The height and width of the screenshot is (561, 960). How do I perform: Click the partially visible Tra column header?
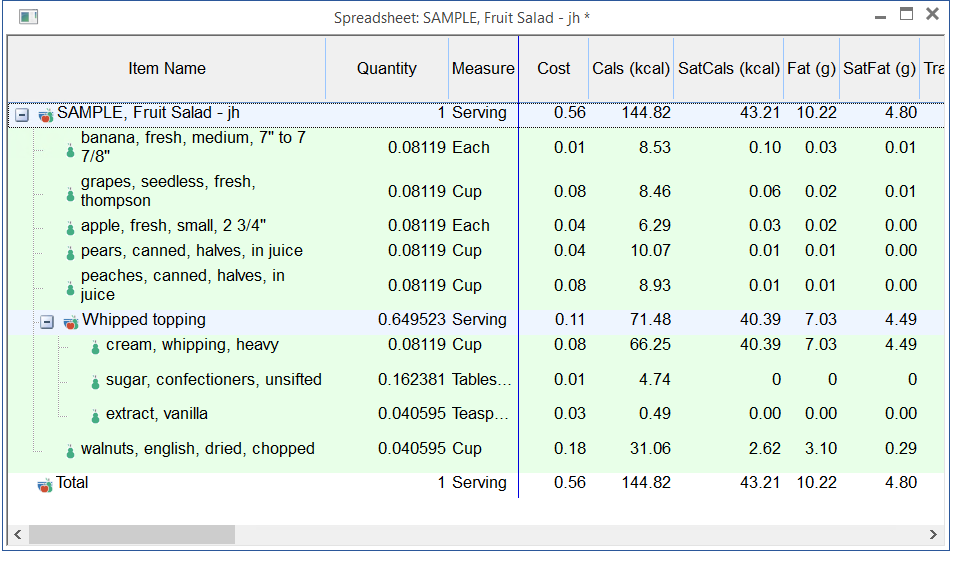point(932,69)
